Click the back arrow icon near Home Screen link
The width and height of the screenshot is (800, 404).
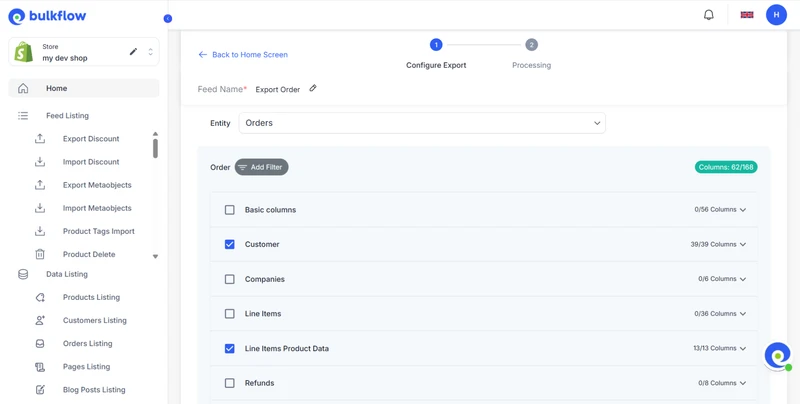tap(203, 55)
